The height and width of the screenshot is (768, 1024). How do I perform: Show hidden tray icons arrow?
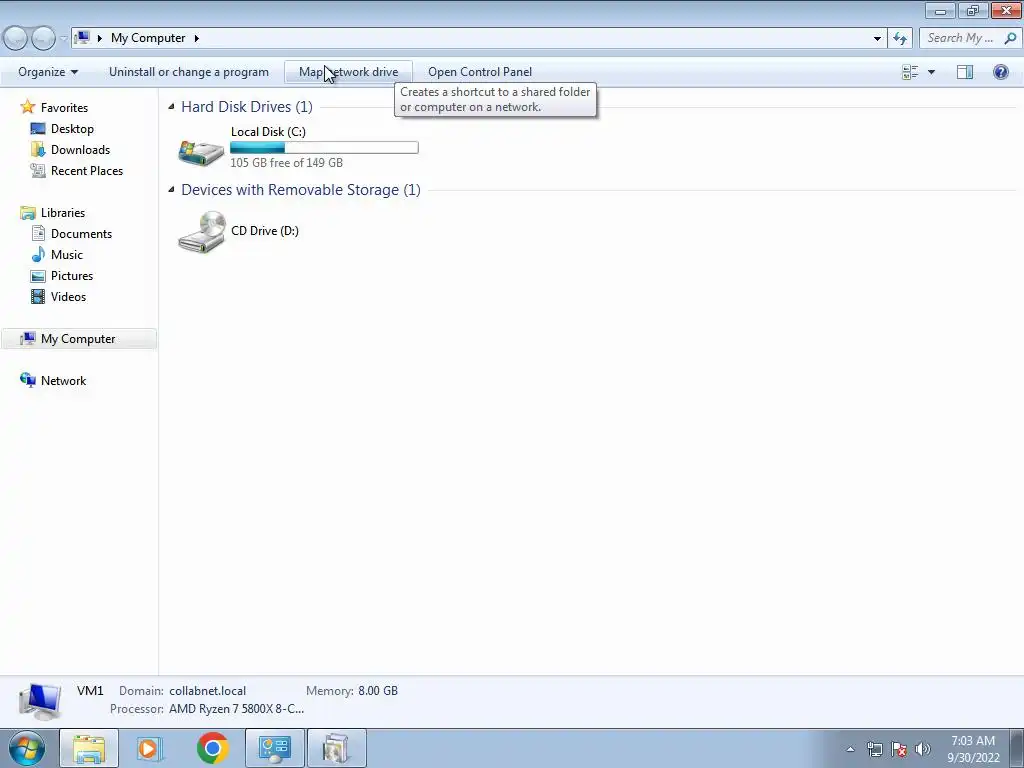pyautogui.click(x=850, y=749)
